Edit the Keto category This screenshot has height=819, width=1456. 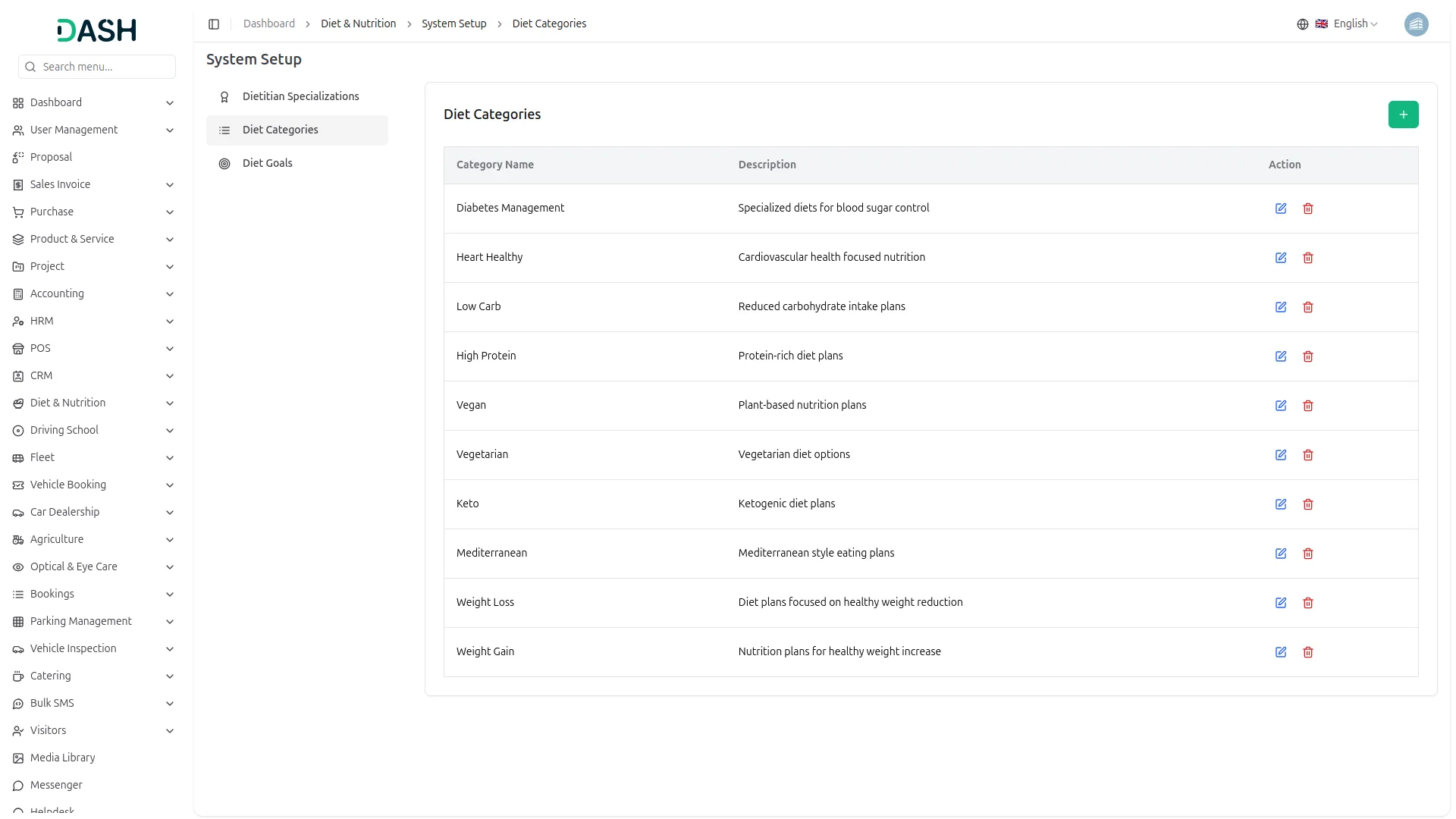coord(1281,504)
